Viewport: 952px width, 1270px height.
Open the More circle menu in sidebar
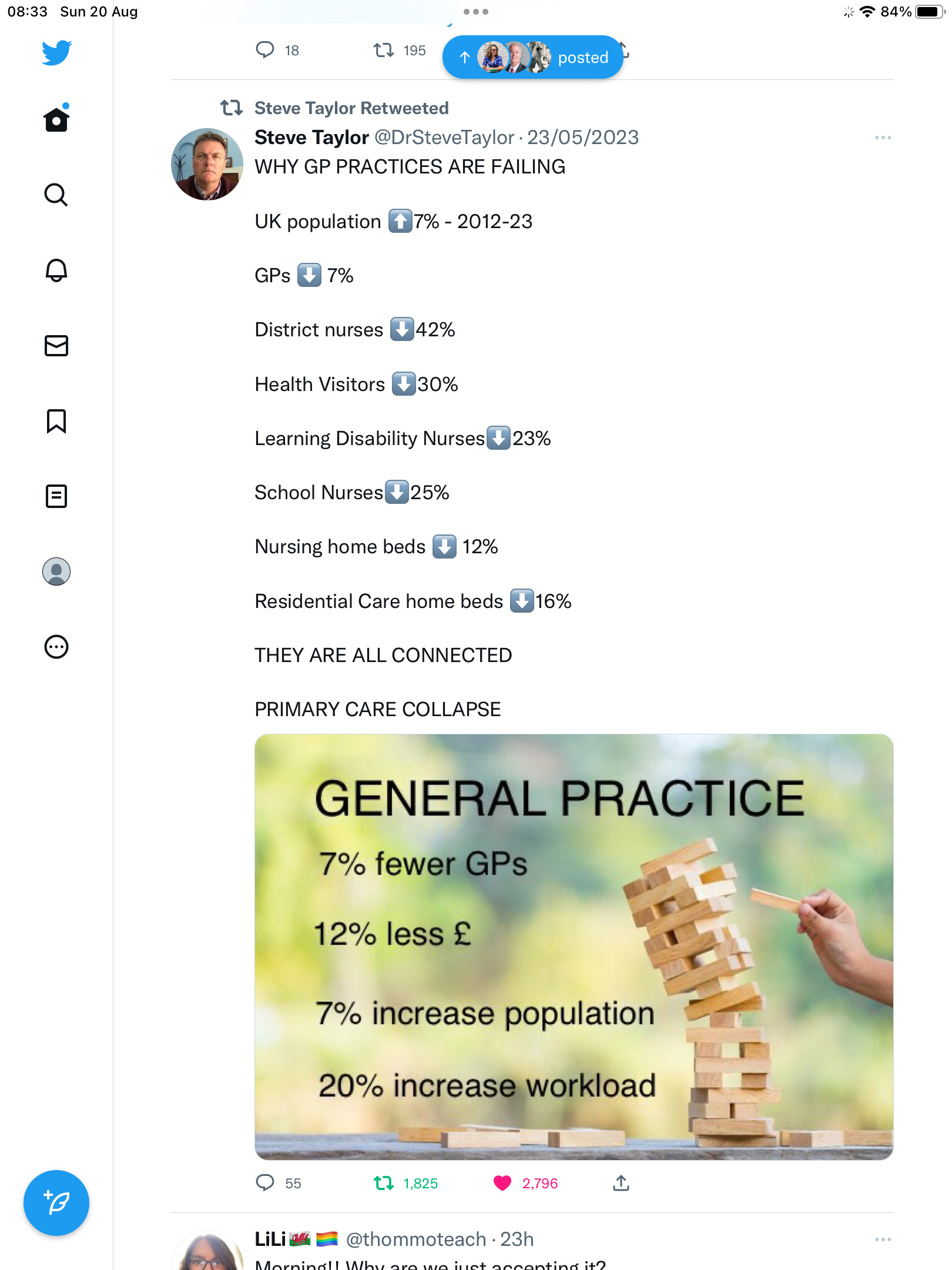pyautogui.click(x=56, y=647)
